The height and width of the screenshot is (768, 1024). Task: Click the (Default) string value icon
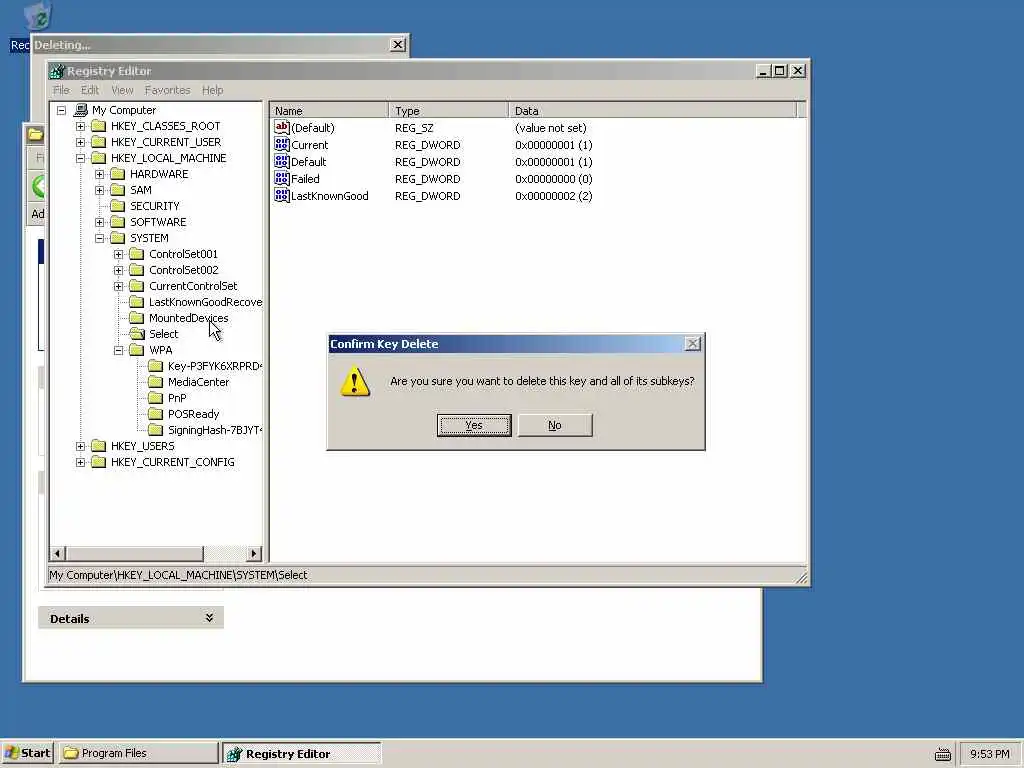281,127
